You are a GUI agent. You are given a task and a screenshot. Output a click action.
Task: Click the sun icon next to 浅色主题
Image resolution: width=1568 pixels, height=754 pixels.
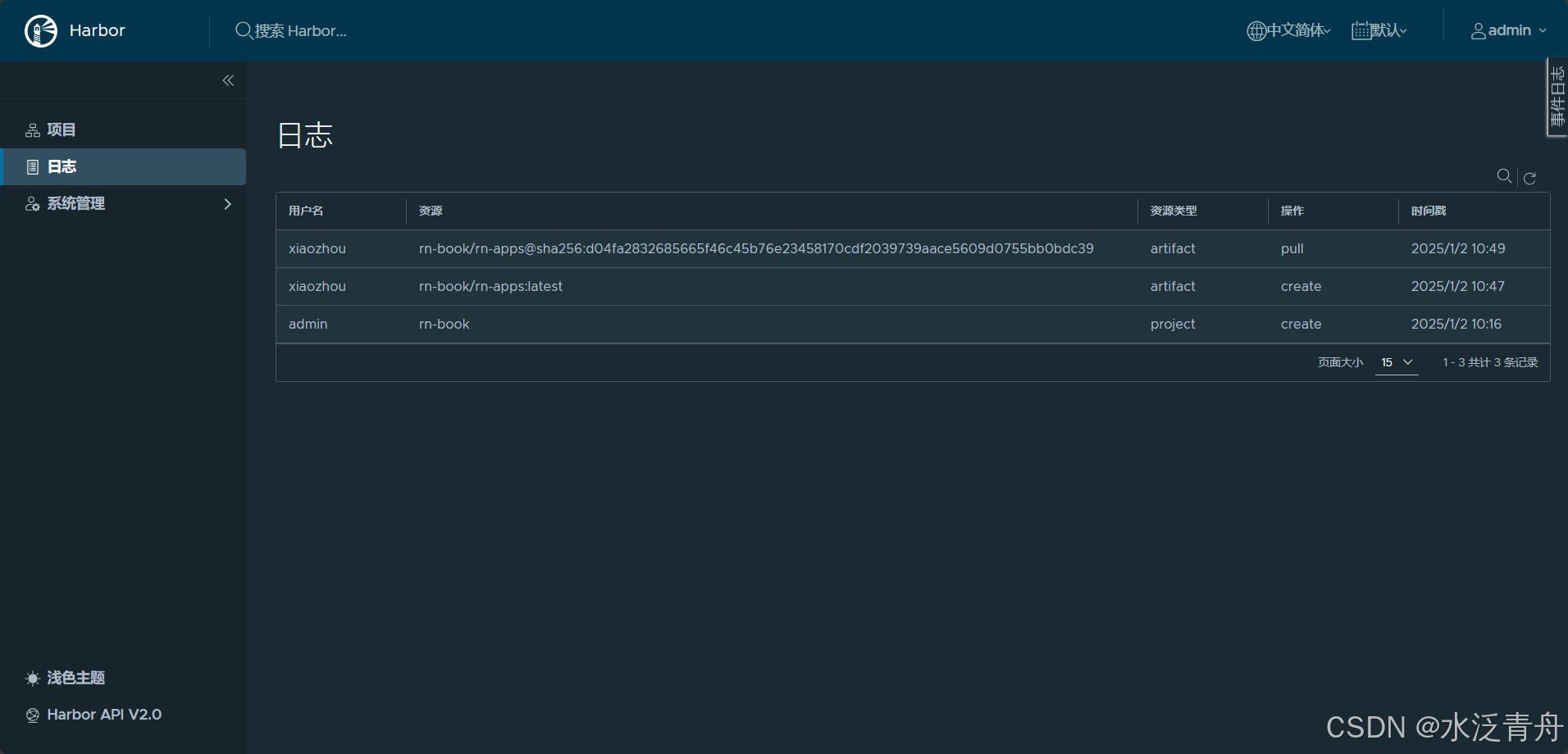click(x=32, y=678)
